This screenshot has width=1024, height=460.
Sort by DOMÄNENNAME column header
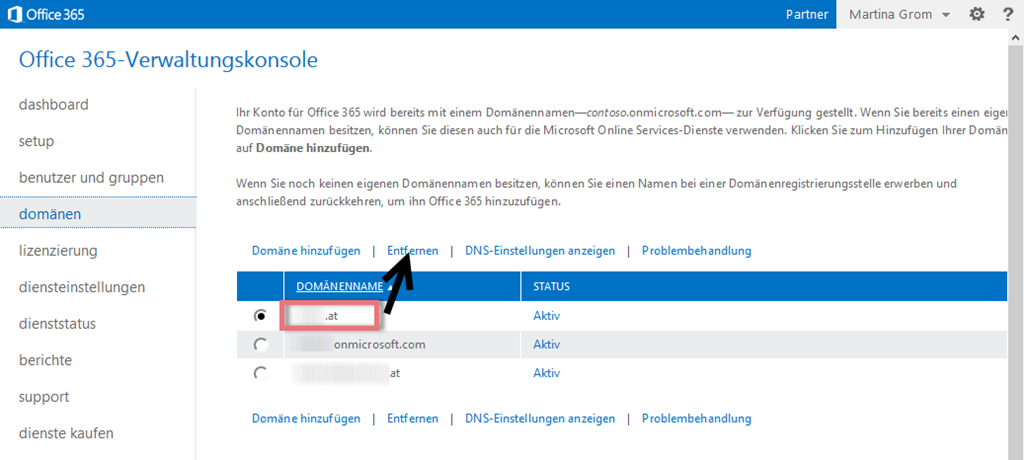coord(340,286)
